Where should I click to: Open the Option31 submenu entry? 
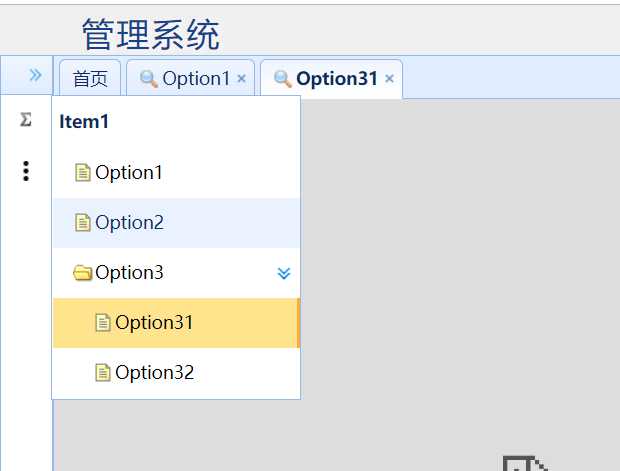point(154,323)
